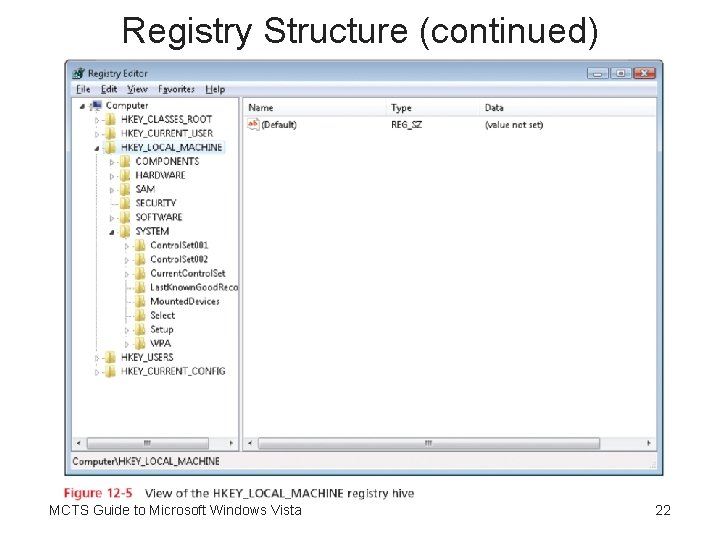
Task: Click the LastKnownGoodRecovery folder icon
Action: pos(140,287)
